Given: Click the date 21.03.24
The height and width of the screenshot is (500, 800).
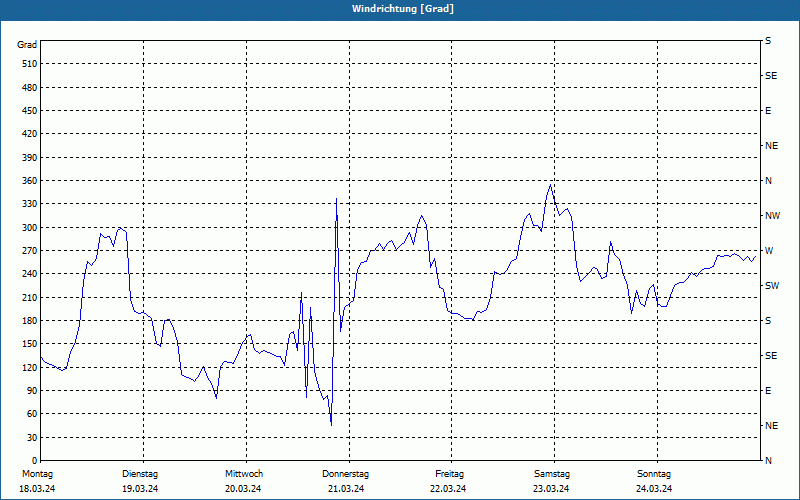Looking at the screenshot, I should (x=346, y=489).
